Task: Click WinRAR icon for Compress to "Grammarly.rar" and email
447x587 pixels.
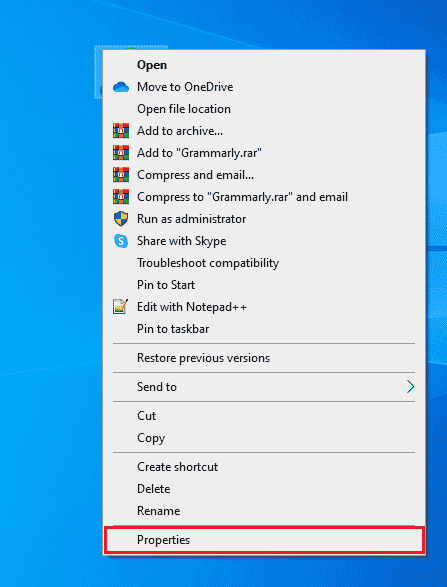Action: pyautogui.click(x=121, y=197)
